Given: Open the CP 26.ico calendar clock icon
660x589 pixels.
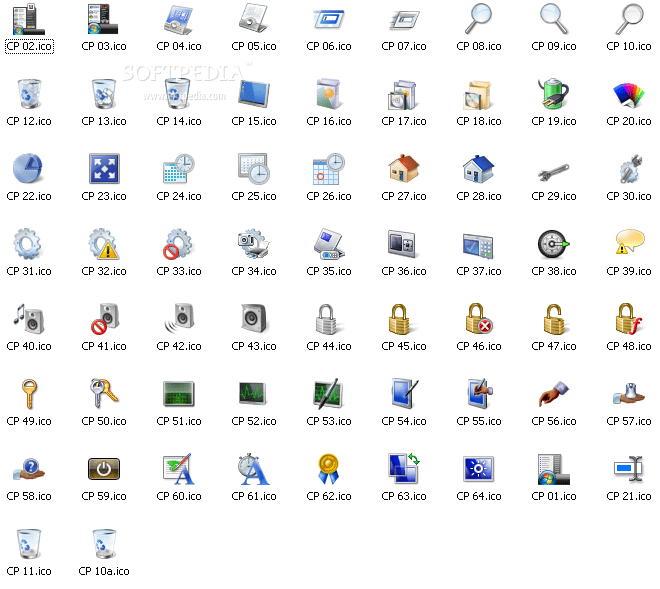Looking at the screenshot, I should [329, 169].
